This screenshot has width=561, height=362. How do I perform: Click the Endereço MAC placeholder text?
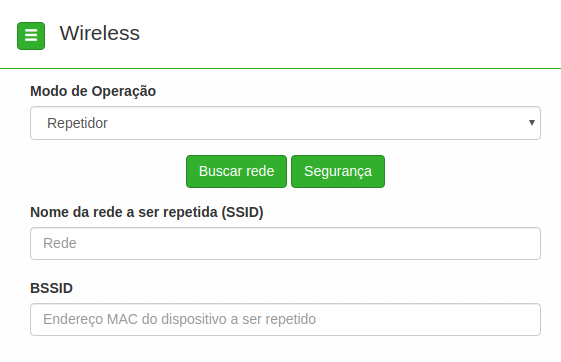click(180, 319)
